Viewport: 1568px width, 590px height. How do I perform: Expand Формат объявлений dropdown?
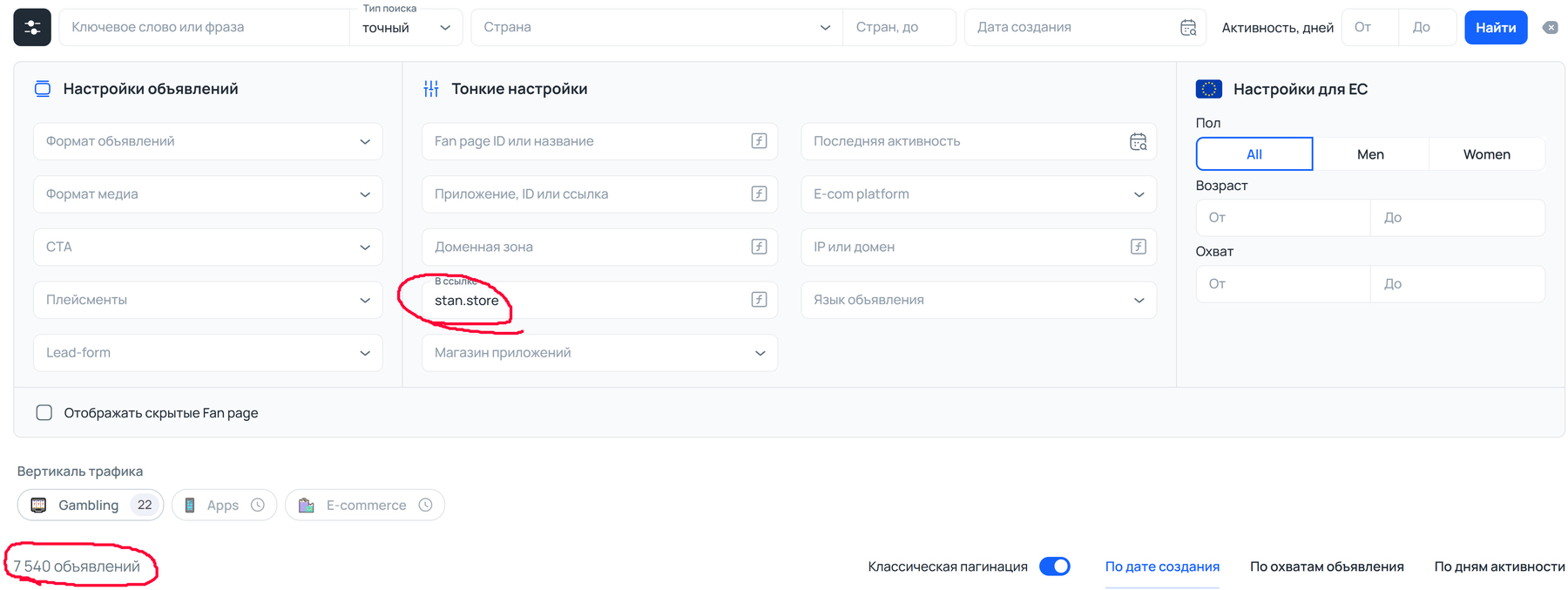208,141
